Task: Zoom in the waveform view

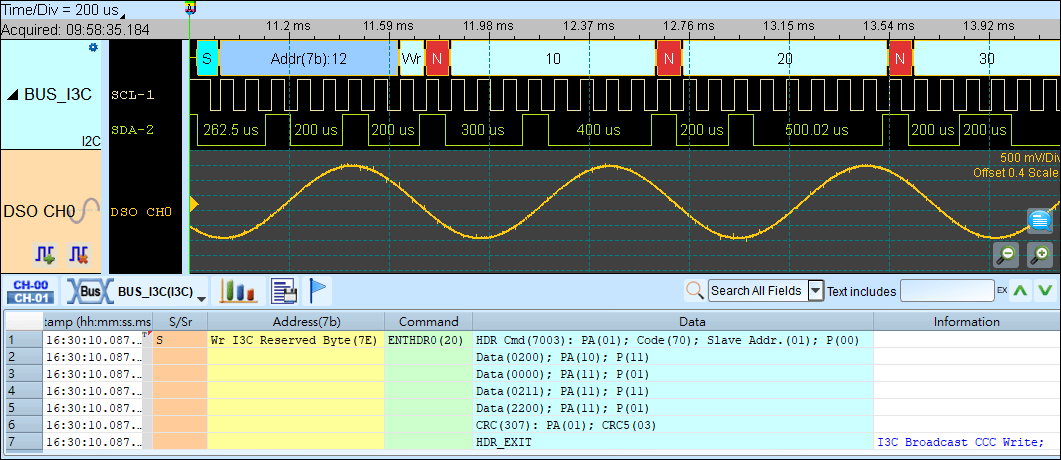Action: pos(1040,255)
